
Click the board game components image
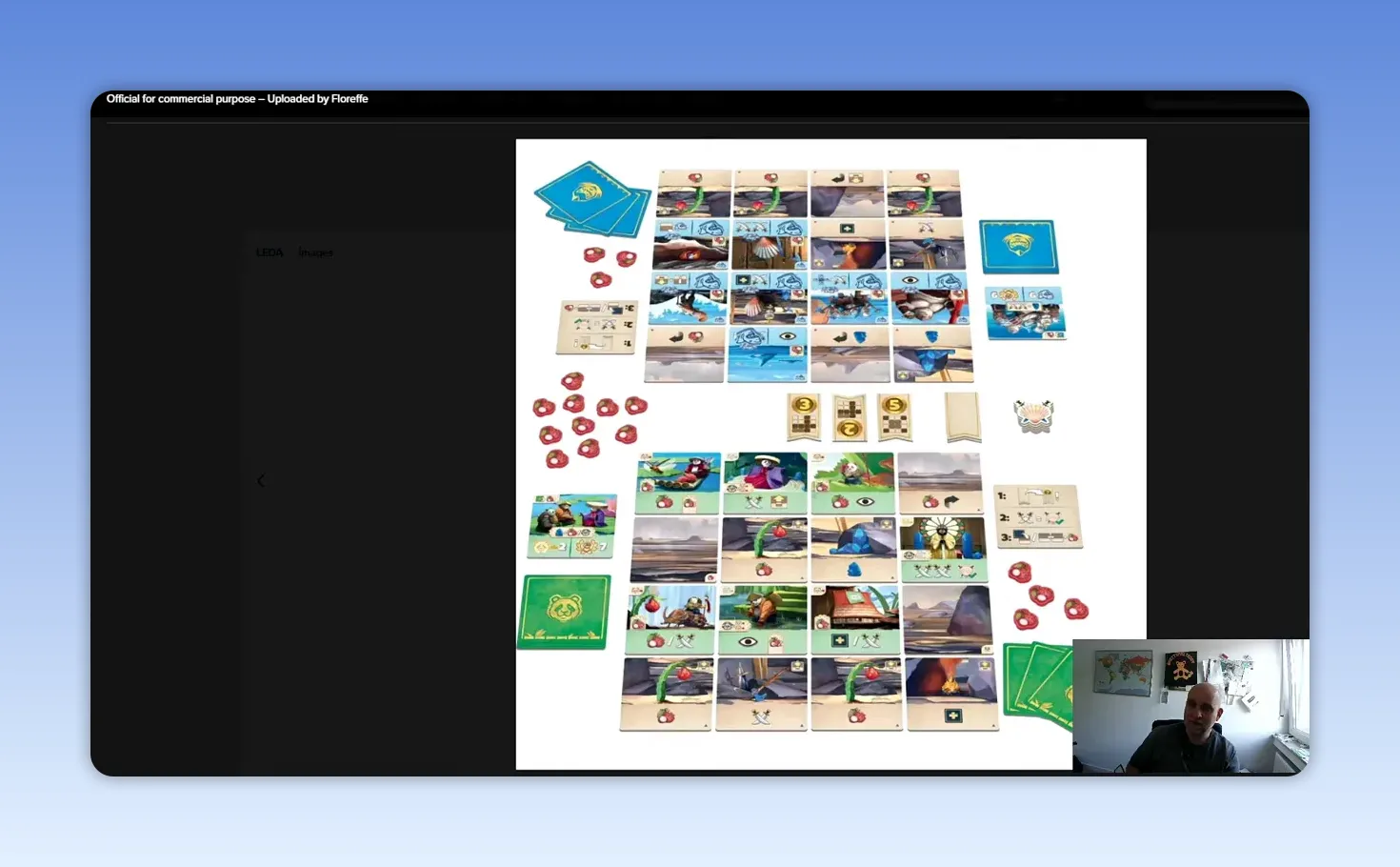click(x=830, y=454)
